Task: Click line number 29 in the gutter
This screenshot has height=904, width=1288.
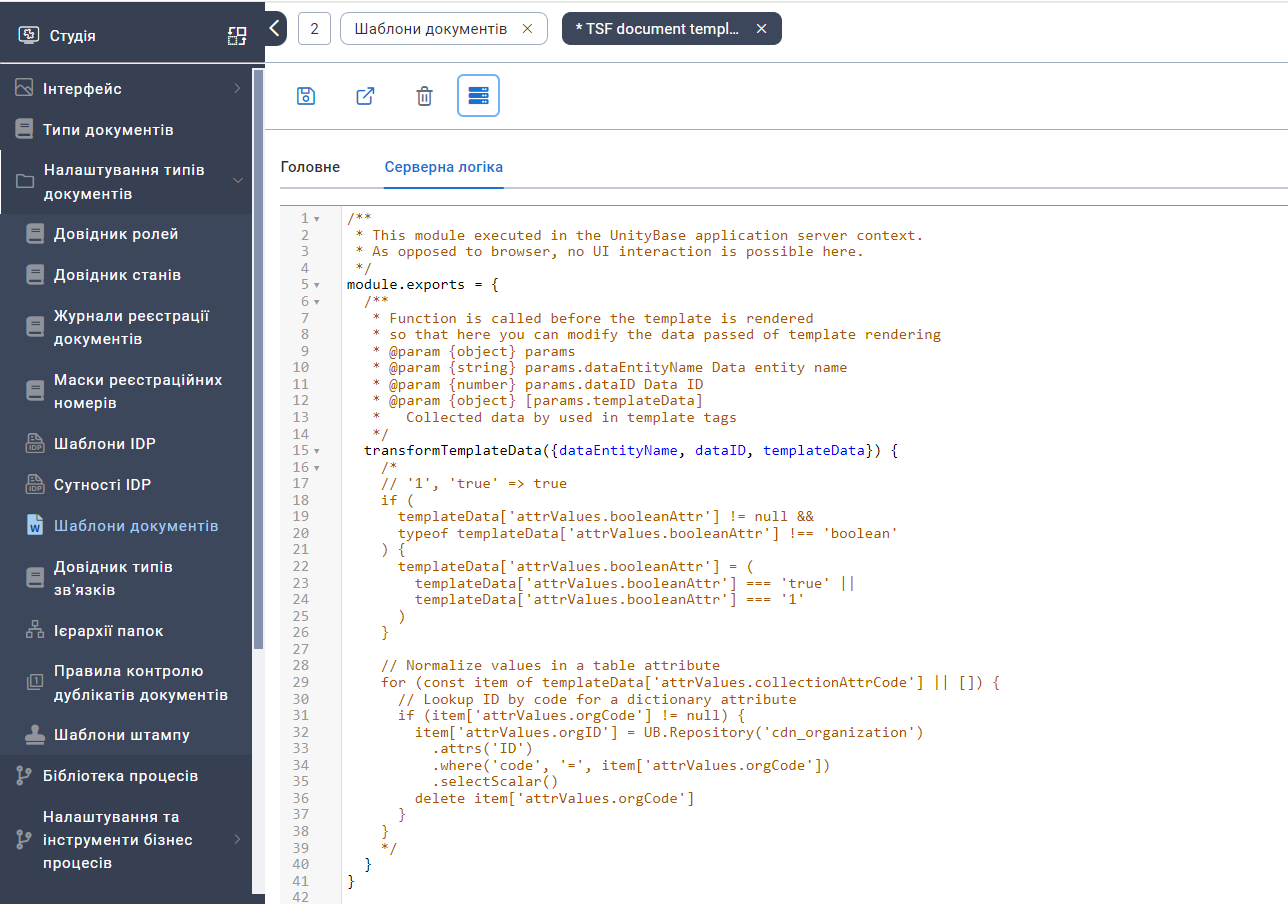Action: click(302, 683)
